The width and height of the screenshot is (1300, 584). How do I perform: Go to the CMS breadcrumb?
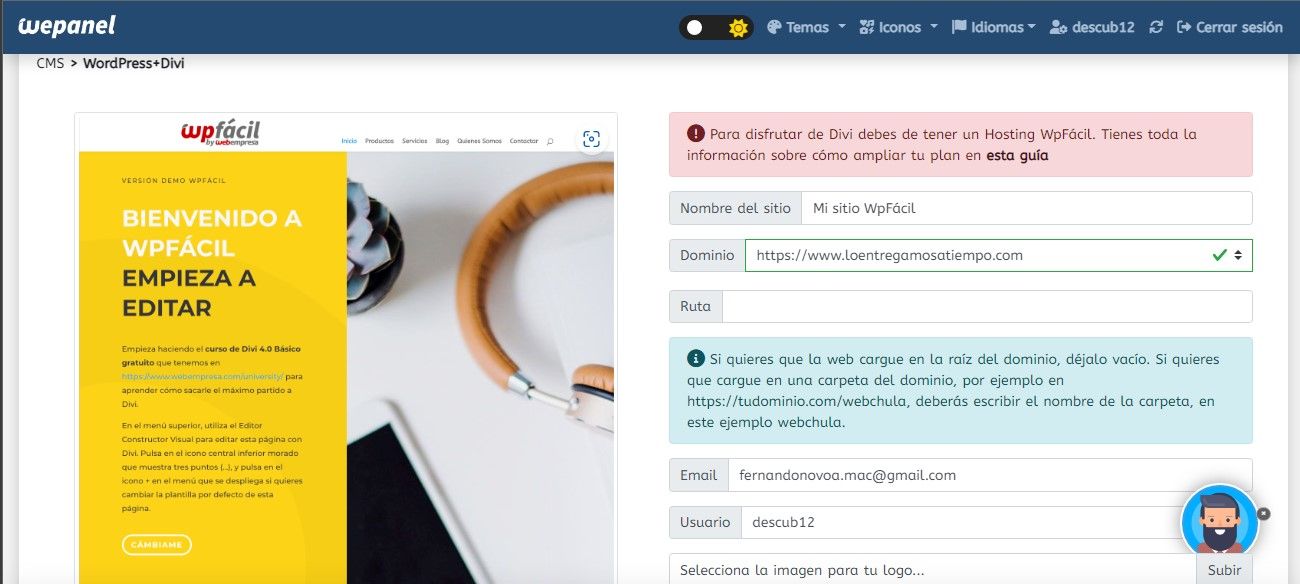point(50,63)
